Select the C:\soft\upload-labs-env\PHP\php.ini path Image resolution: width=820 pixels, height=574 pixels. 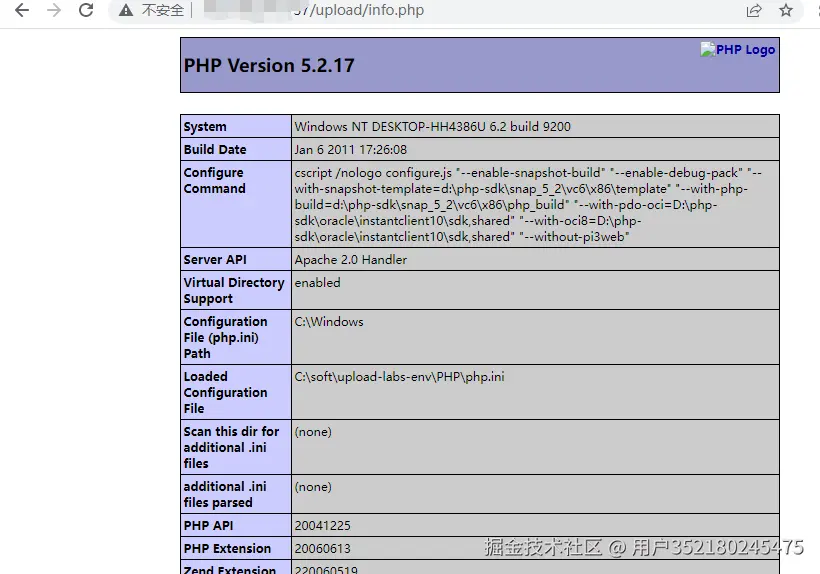coord(400,376)
